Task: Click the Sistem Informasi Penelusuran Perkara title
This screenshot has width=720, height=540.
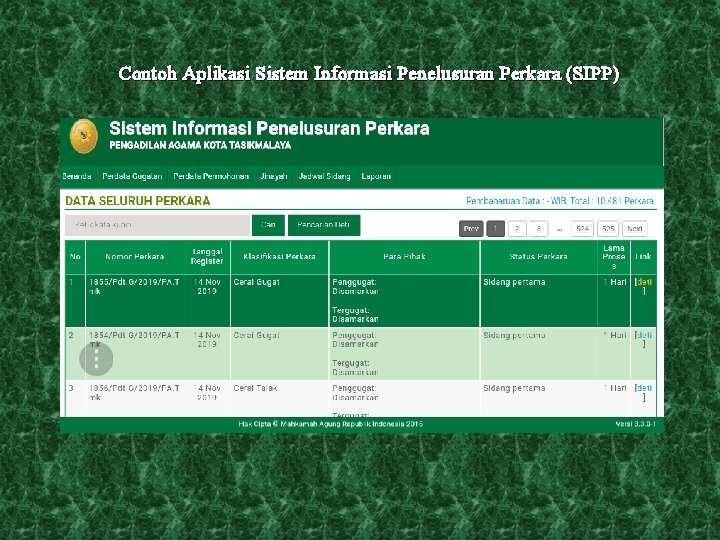Action: (x=270, y=129)
